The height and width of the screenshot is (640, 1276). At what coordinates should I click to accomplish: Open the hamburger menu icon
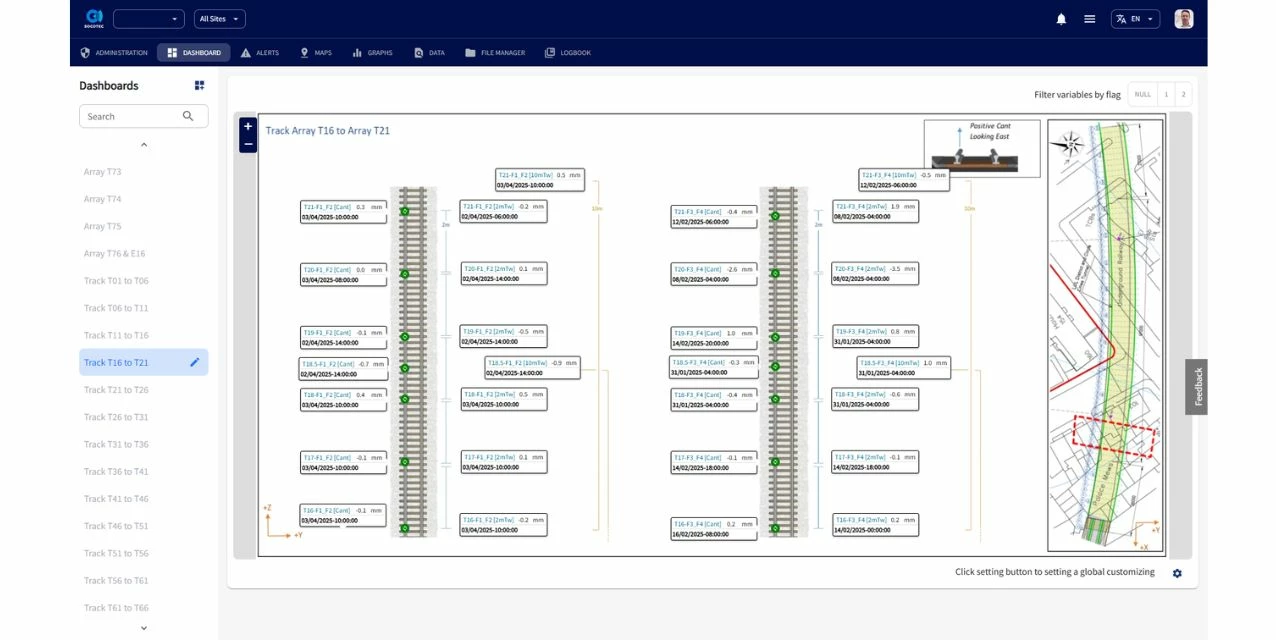[1089, 19]
